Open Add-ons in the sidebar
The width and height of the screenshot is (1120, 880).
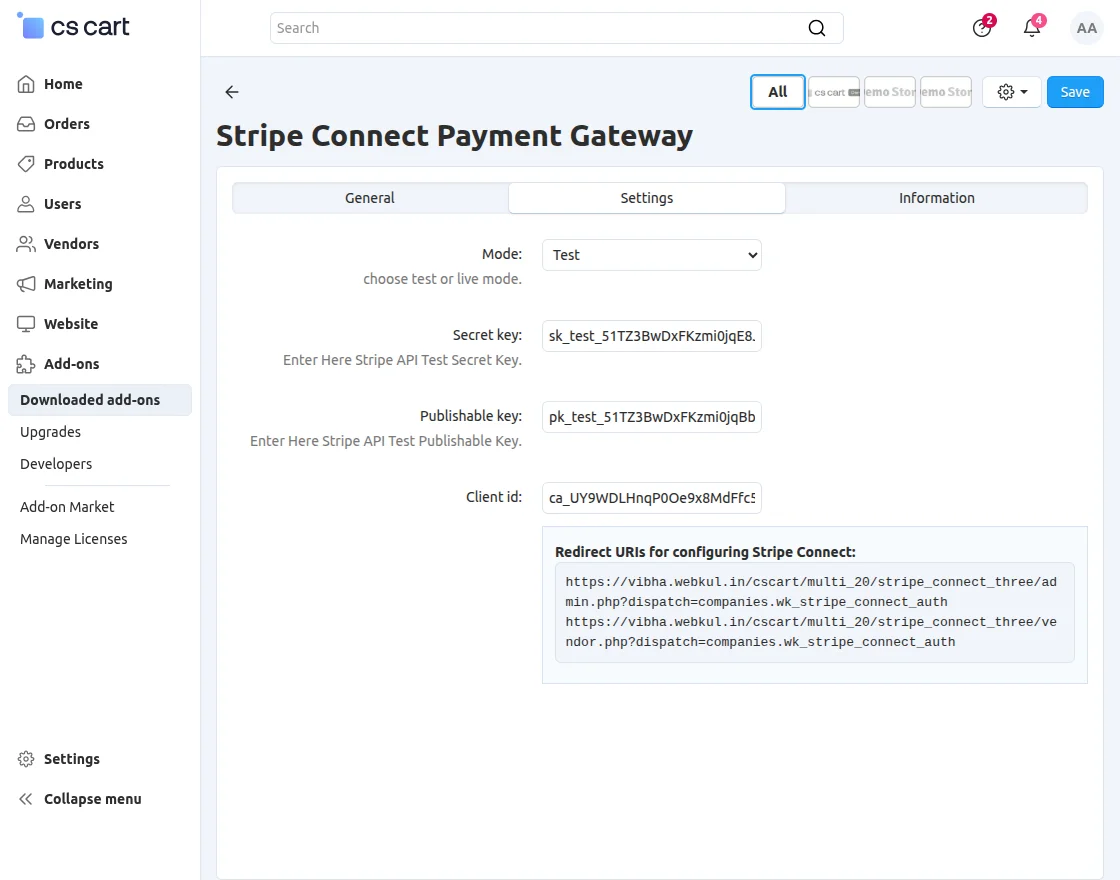pos(71,364)
